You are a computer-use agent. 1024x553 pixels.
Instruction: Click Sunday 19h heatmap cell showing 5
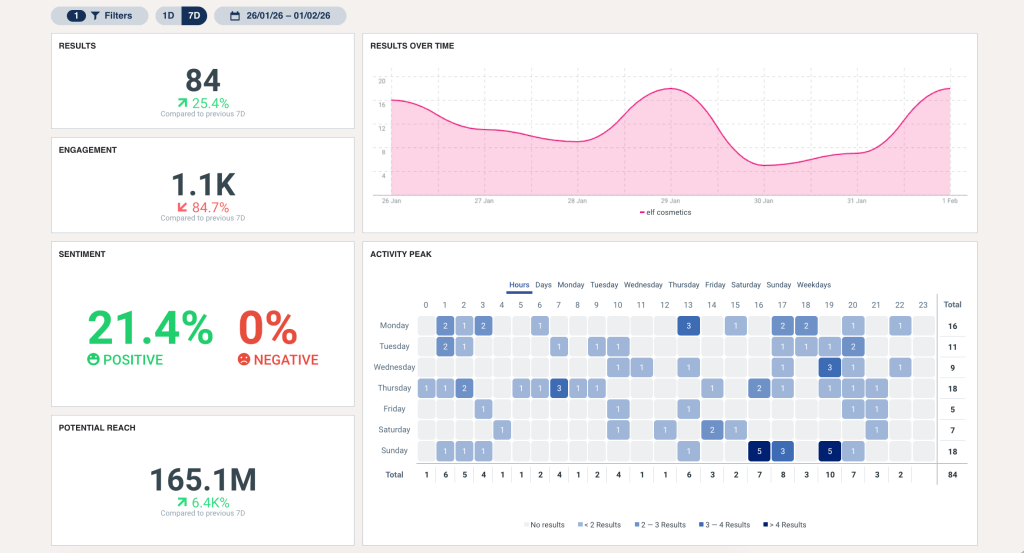(829, 450)
